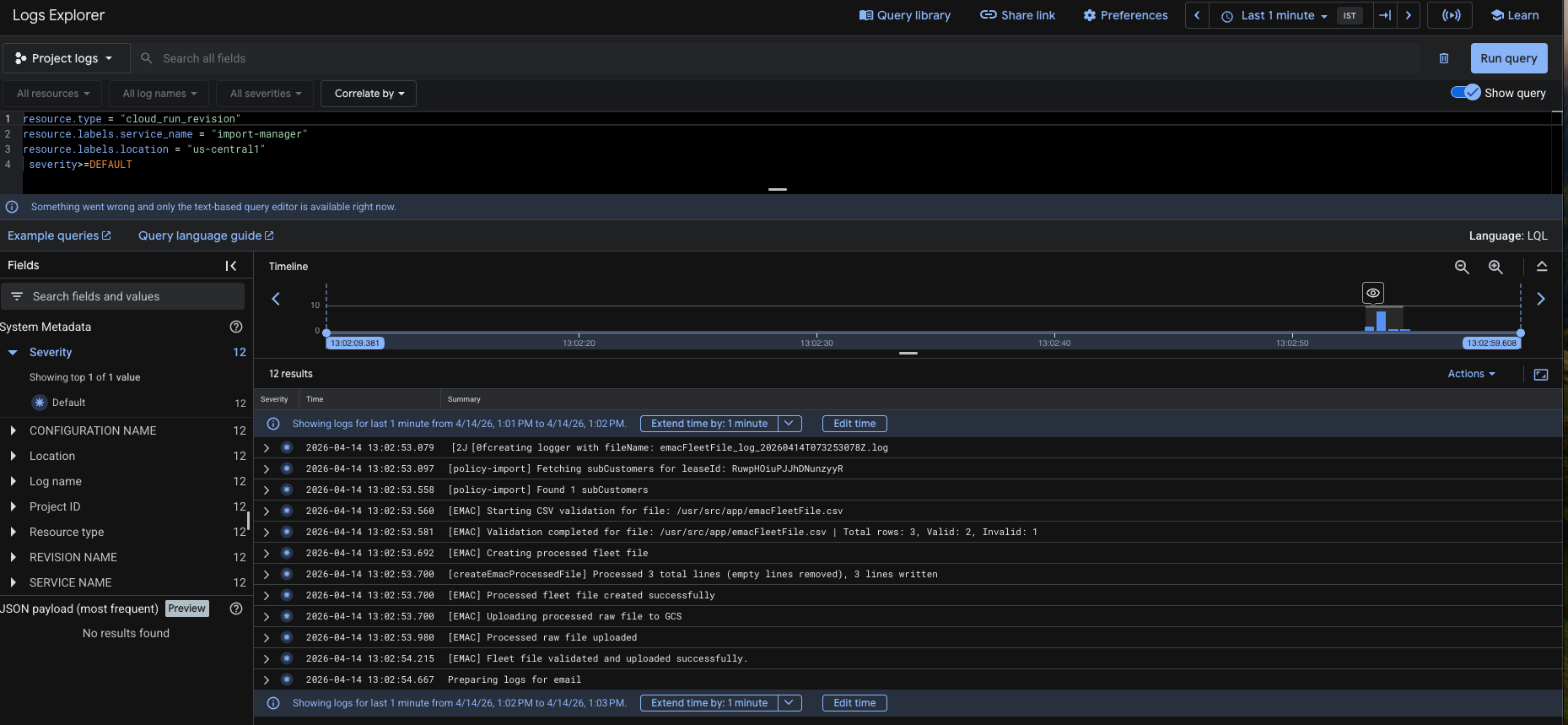Shift timeline forward with right arrow
The image size is (1568, 725).
[x=1541, y=299]
